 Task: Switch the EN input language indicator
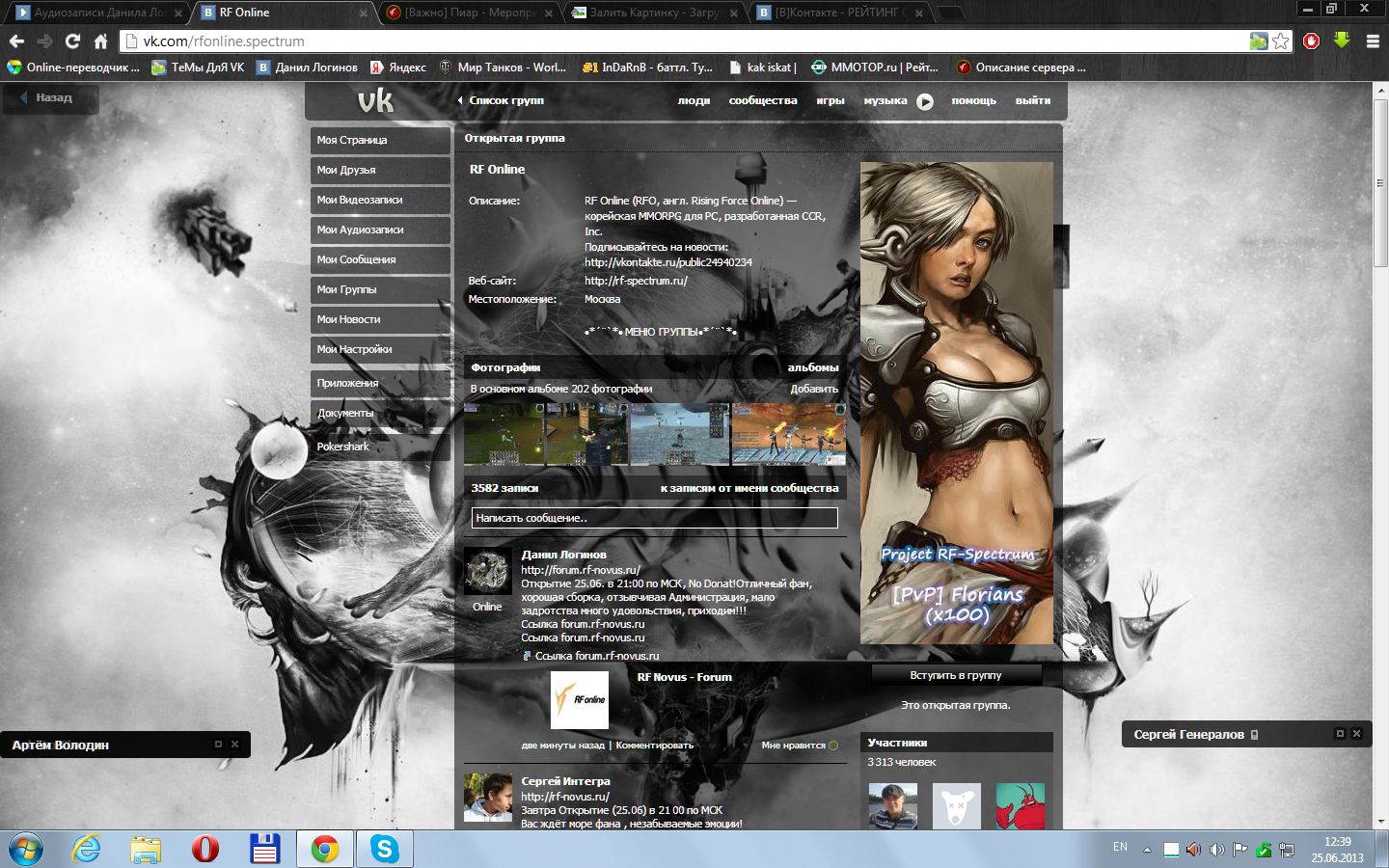(1120, 847)
